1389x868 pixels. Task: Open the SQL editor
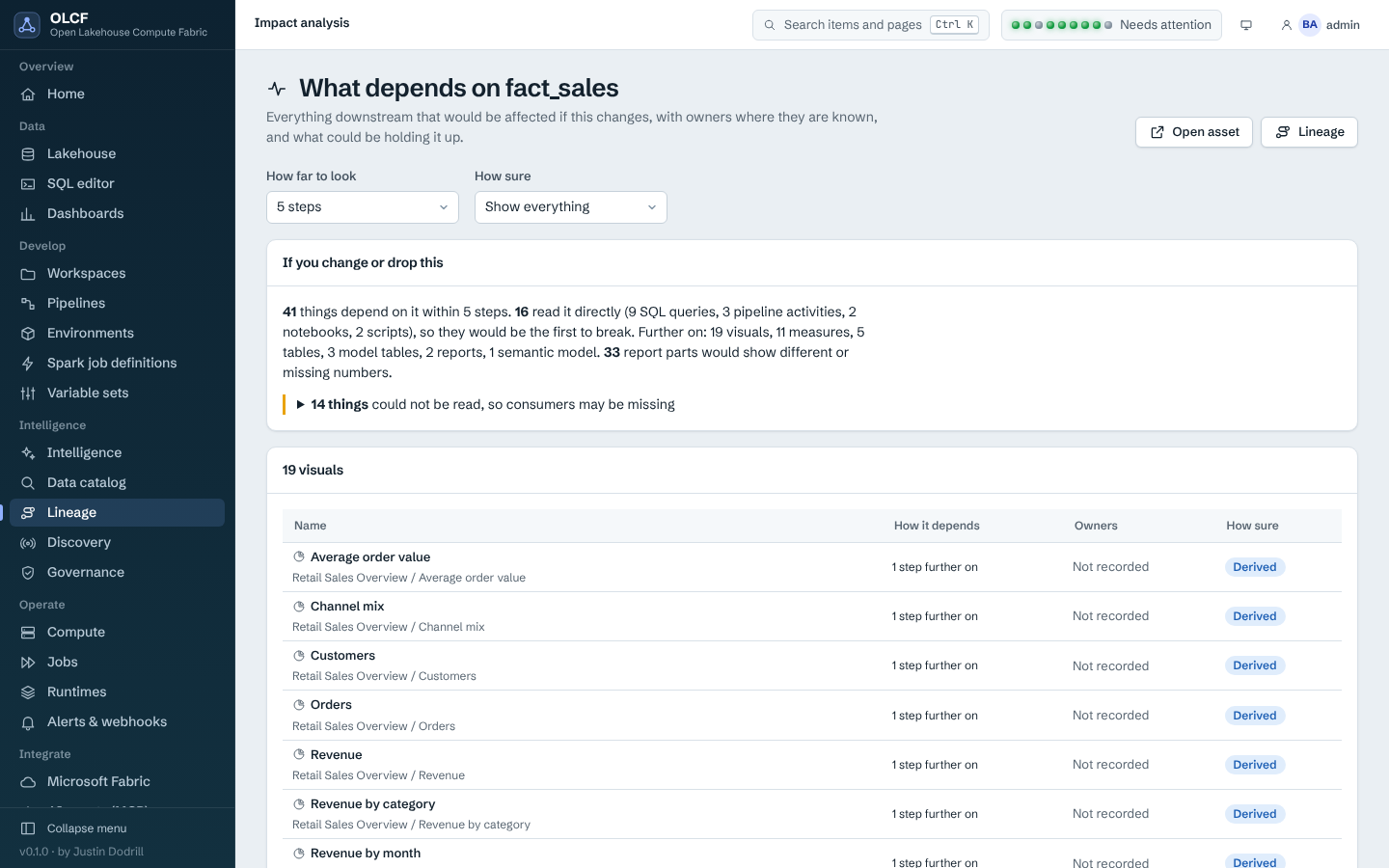pos(117,183)
